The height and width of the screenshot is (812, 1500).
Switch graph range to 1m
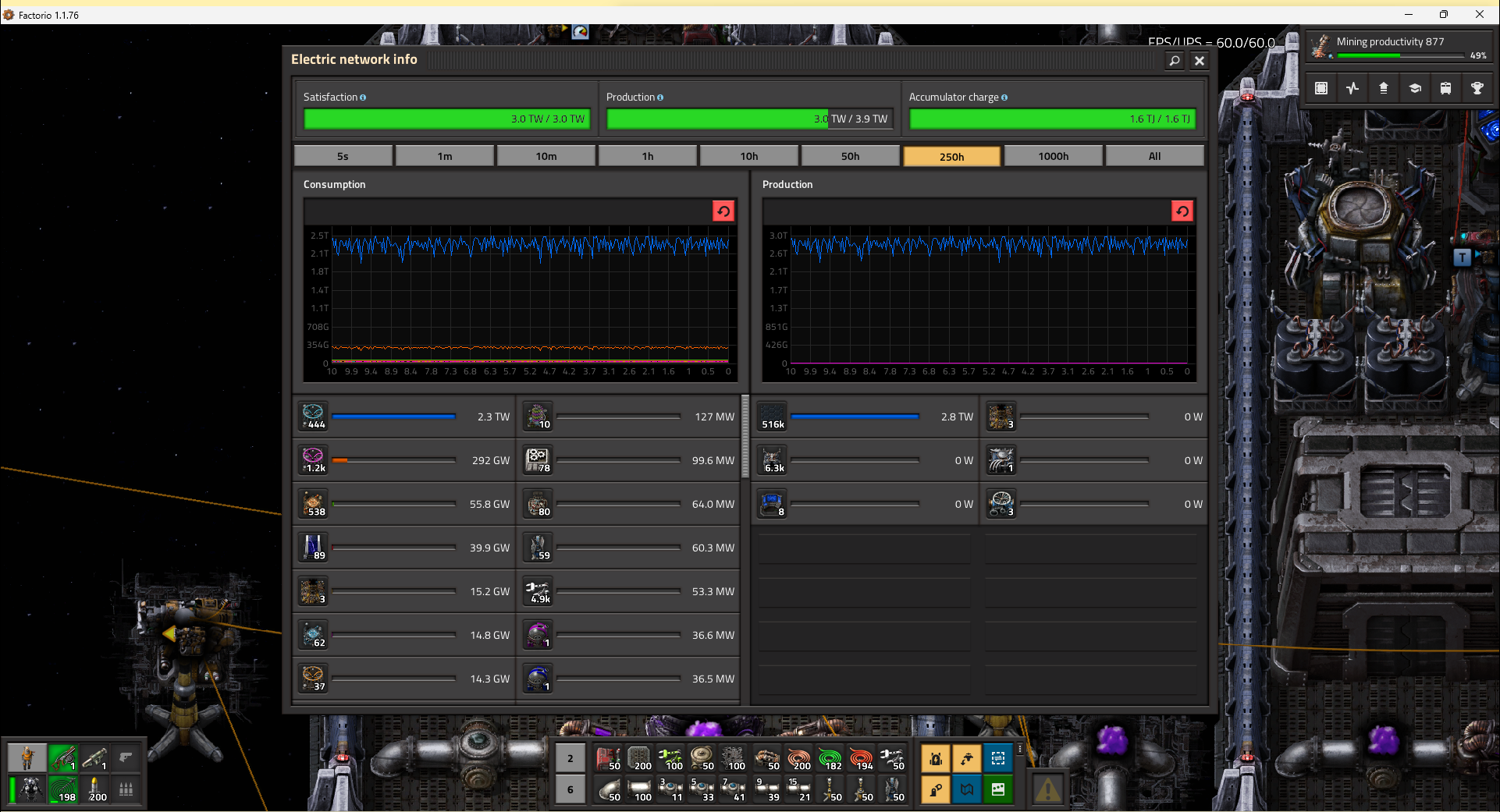(x=445, y=156)
